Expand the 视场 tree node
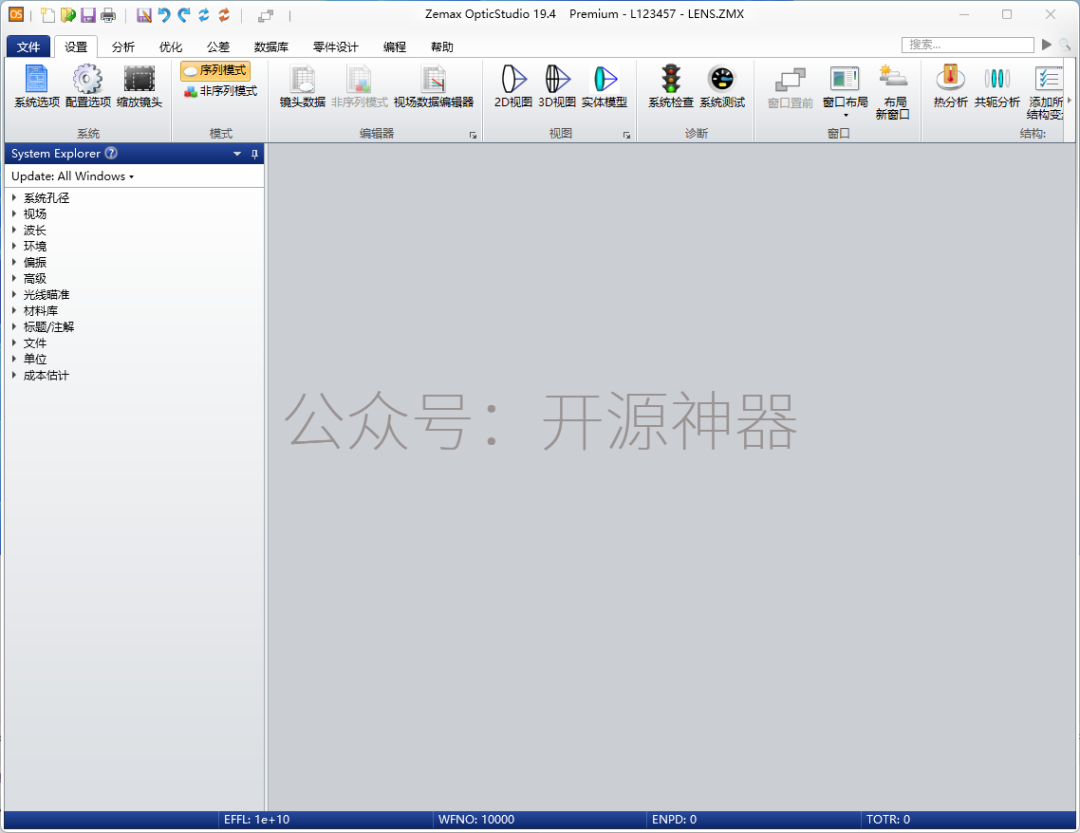 (x=14, y=214)
